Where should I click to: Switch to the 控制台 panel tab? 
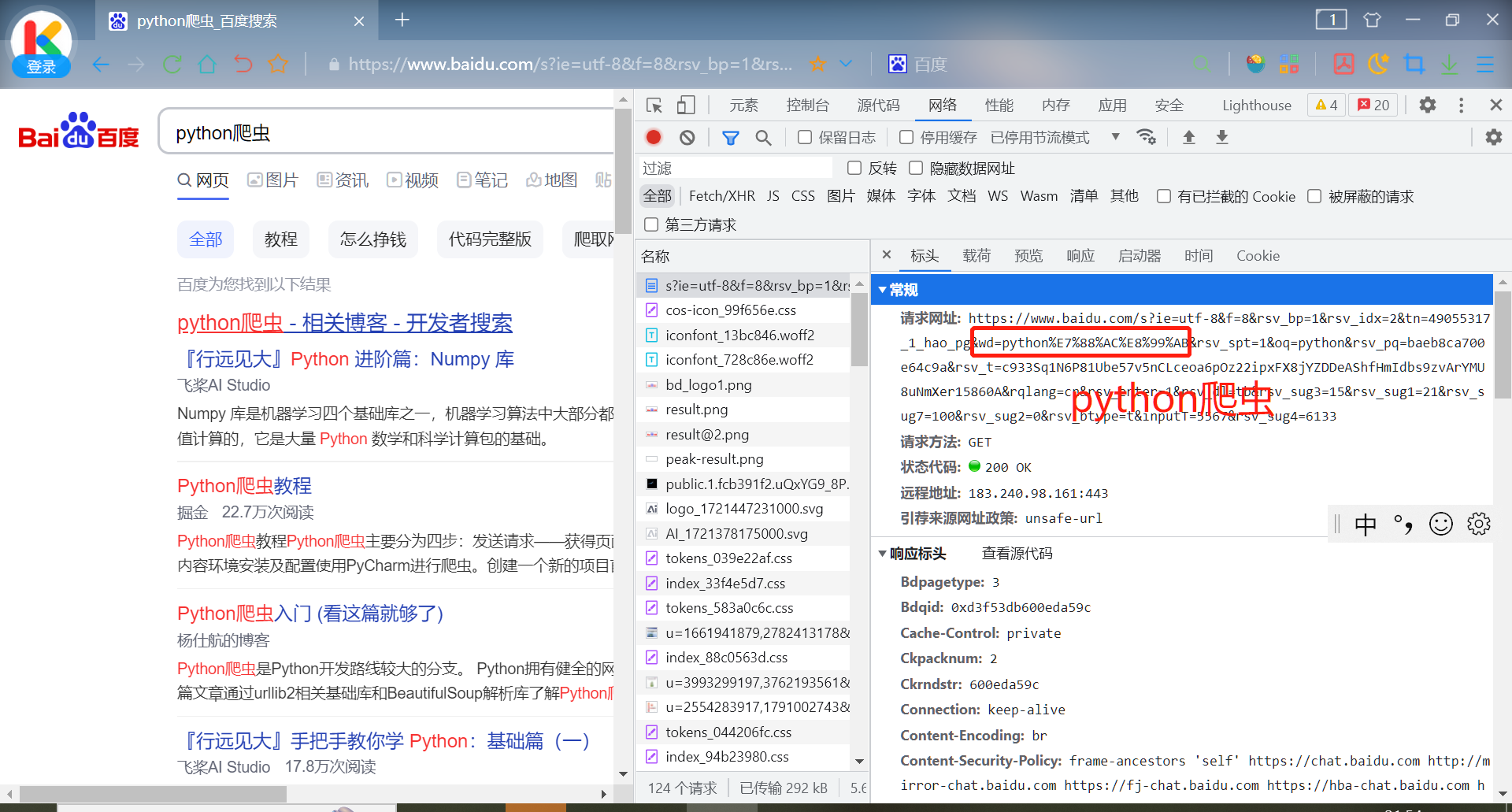(807, 106)
